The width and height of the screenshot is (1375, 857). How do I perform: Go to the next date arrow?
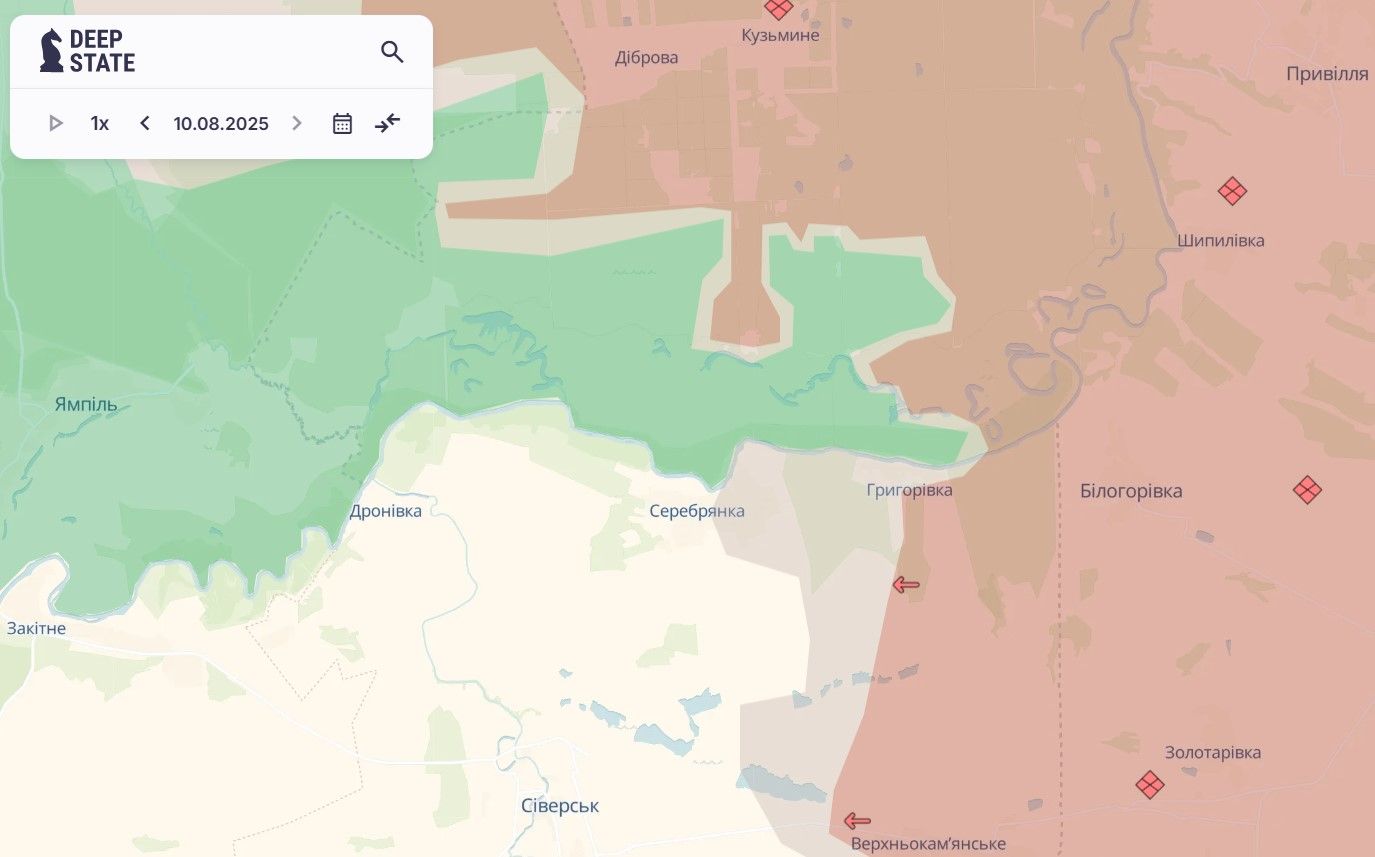297,124
